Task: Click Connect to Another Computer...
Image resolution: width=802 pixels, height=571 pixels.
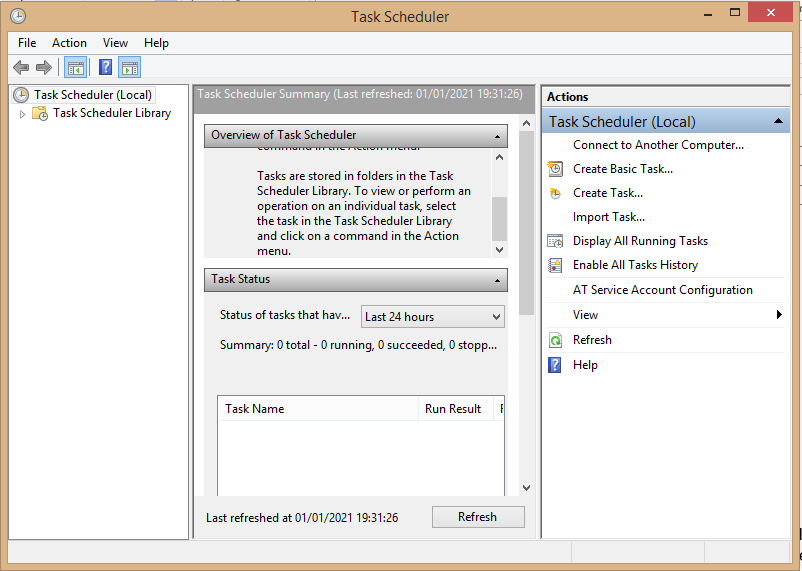Action: pyautogui.click(x=658, y=145)
